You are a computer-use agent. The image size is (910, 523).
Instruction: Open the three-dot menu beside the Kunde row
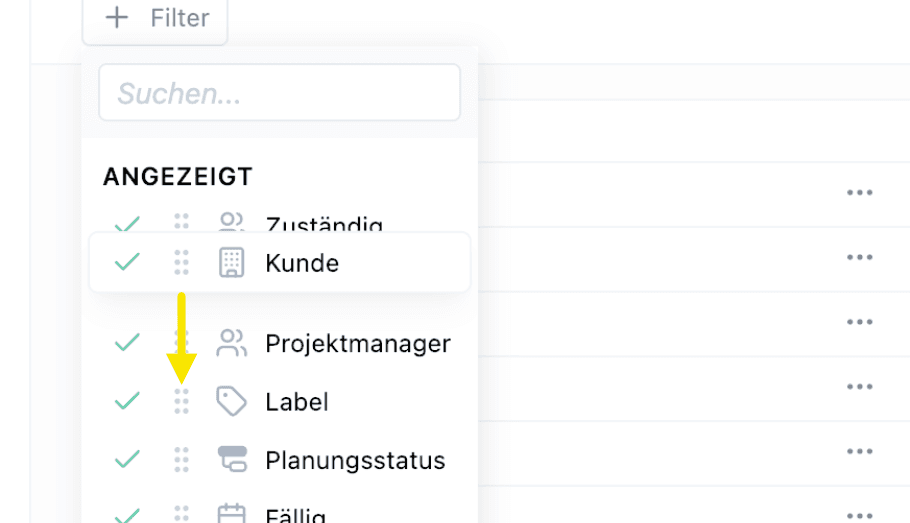pos(860,257)
